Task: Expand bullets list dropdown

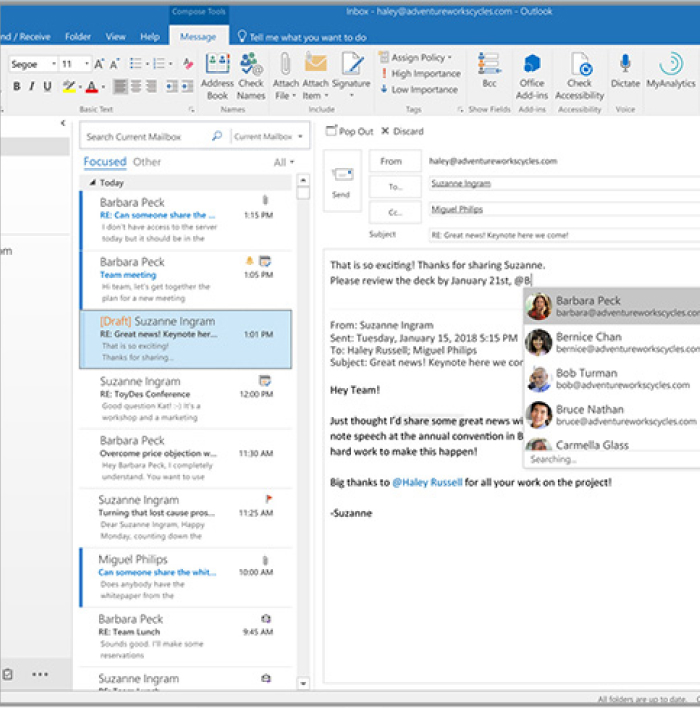Action: tap(147, 64)
